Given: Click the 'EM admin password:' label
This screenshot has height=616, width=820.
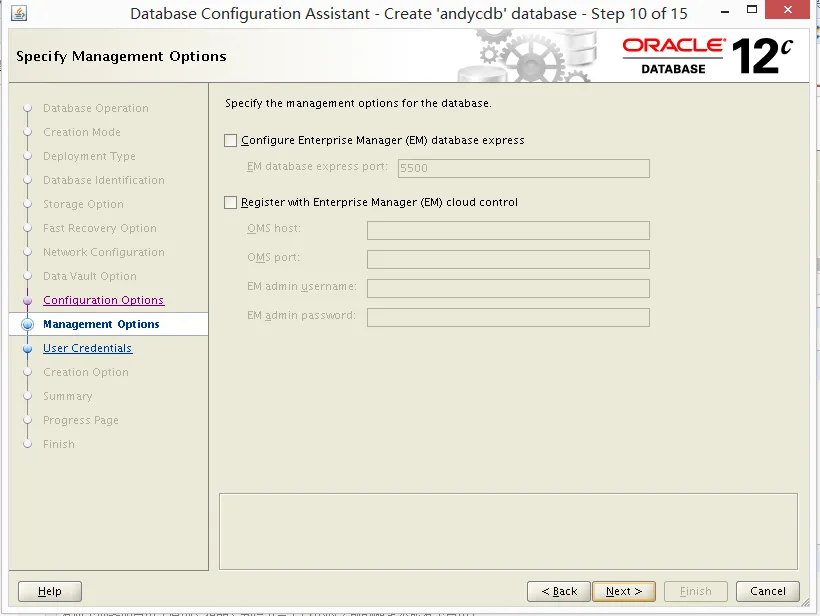Looking at the screenshot, I should click(301, 315).
